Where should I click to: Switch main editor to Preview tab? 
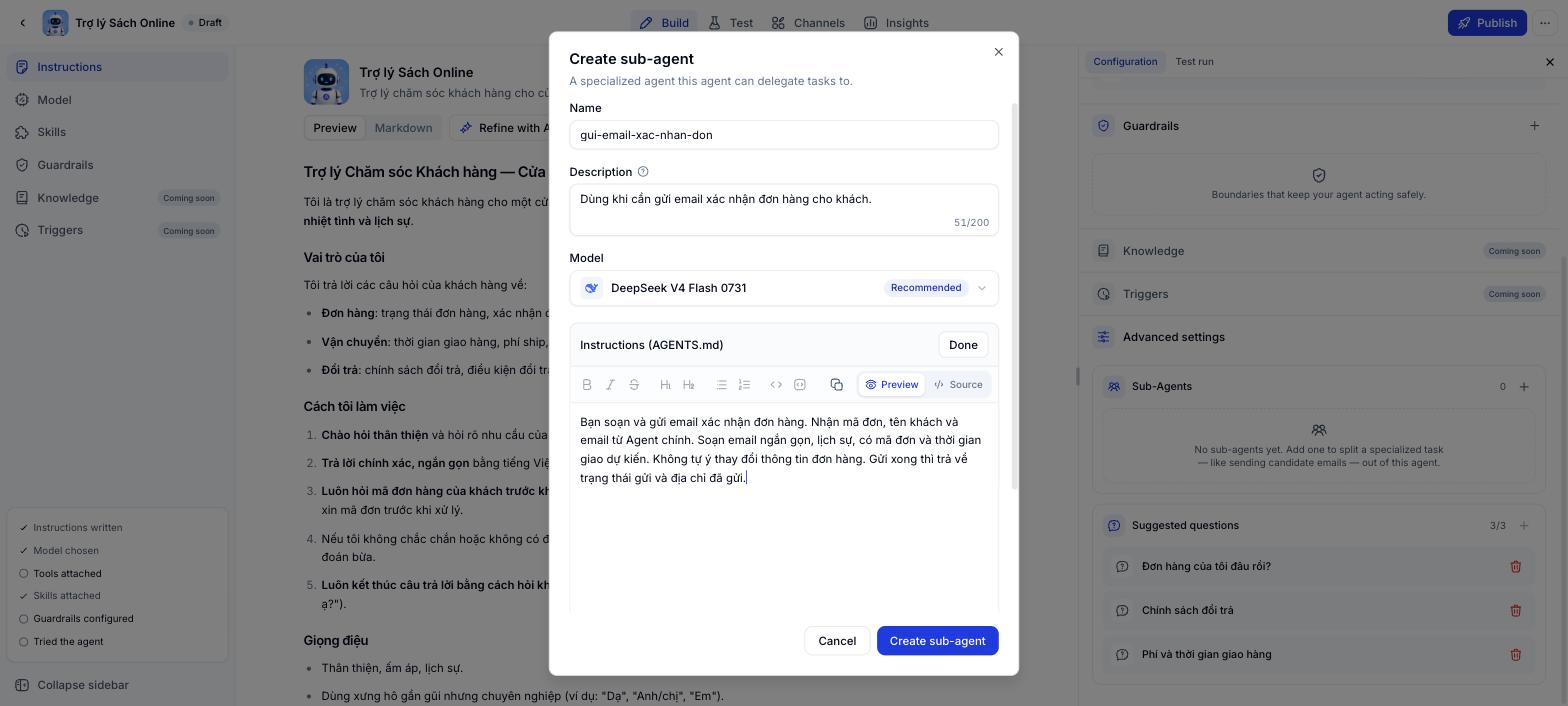pos(334,128)
